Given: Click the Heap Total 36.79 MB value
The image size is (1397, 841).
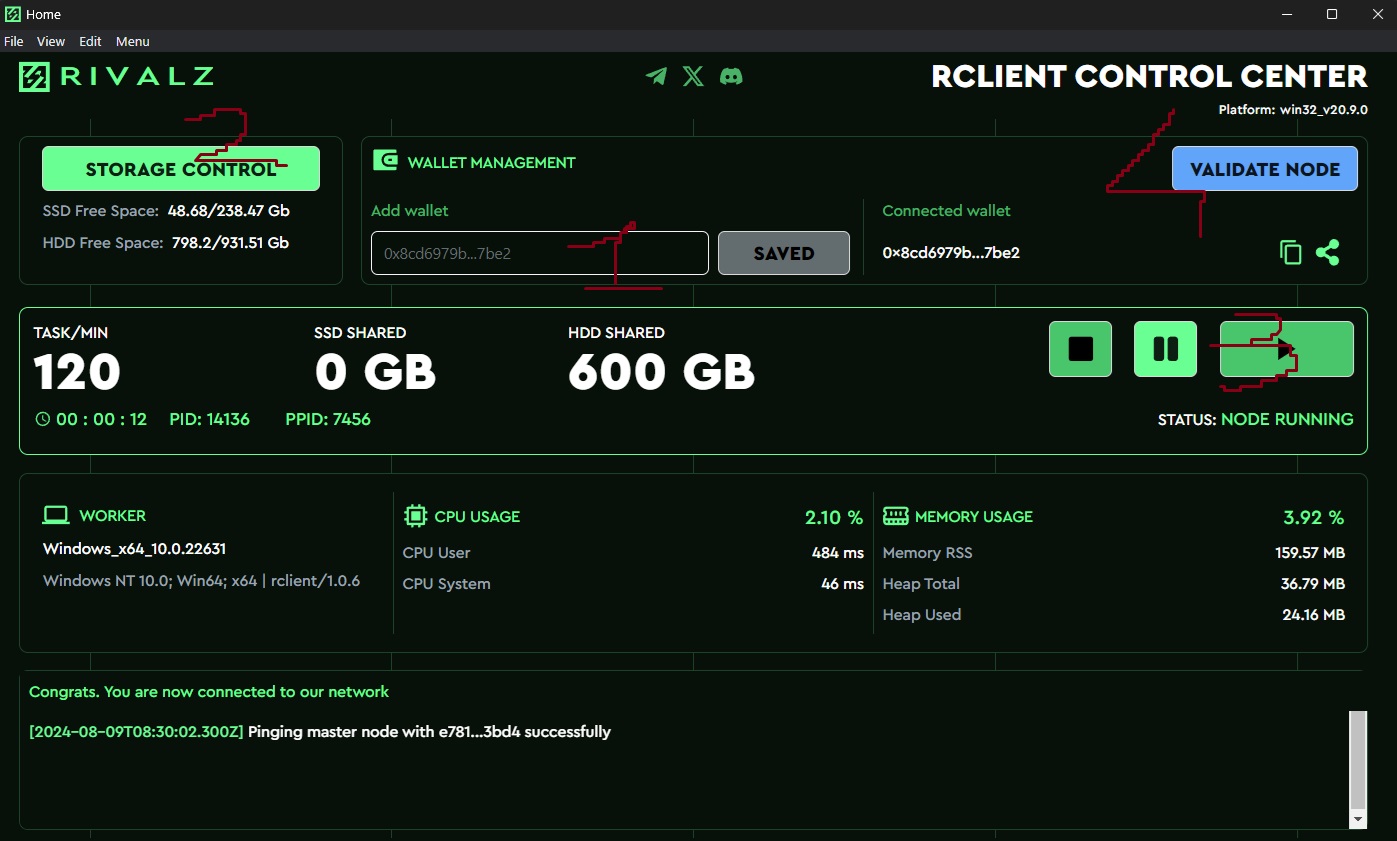Looking at the screenshot, I should pyautogui.click(x=1312, y=583).
